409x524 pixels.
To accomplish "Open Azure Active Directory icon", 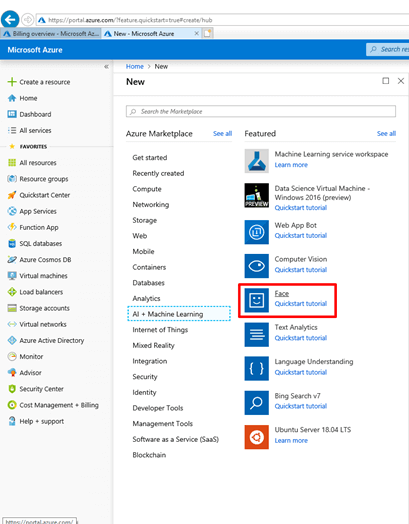I will (x=12, y=340).
